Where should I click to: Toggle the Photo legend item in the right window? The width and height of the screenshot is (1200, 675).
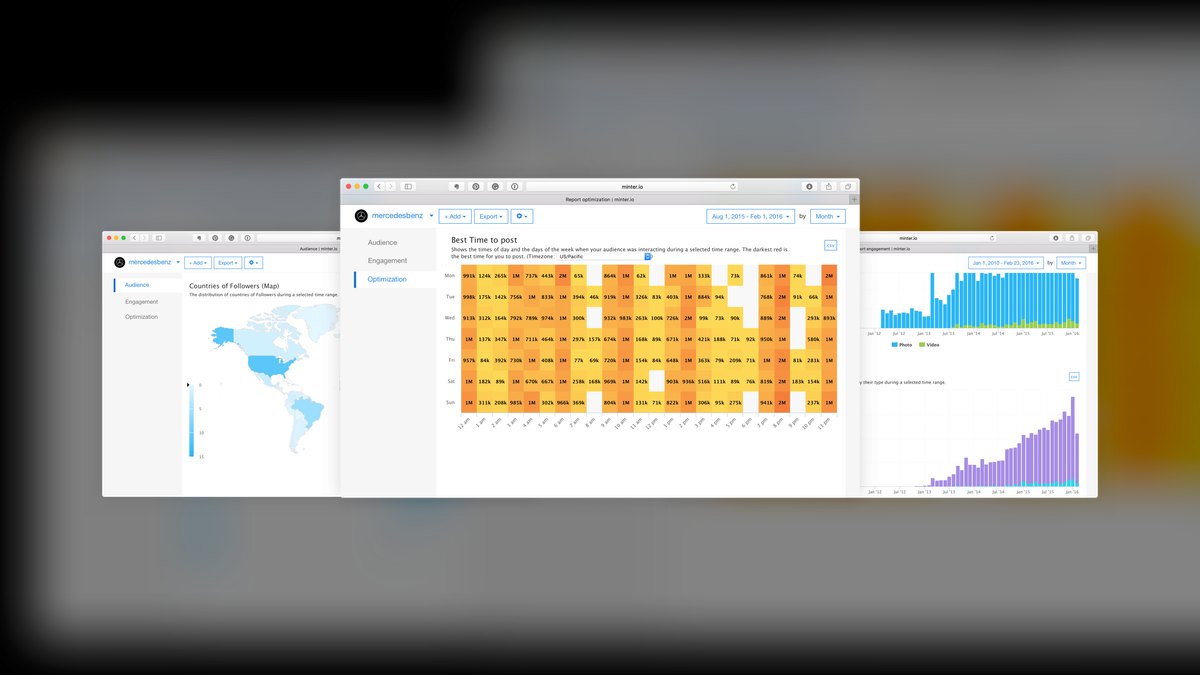pos(901,344)
